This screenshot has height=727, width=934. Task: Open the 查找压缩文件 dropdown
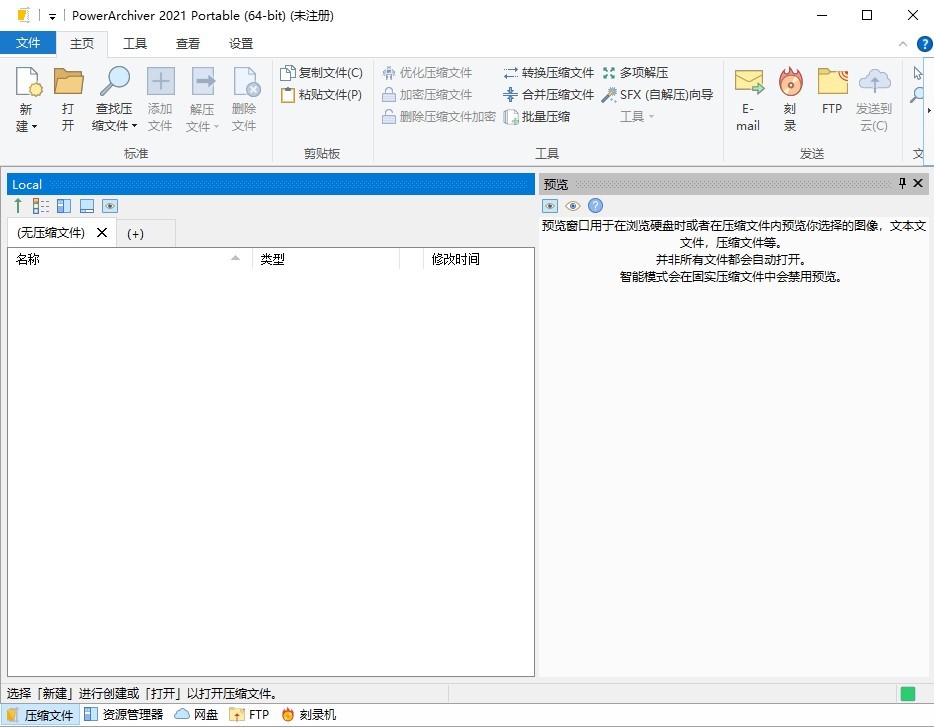coord(114,96)
